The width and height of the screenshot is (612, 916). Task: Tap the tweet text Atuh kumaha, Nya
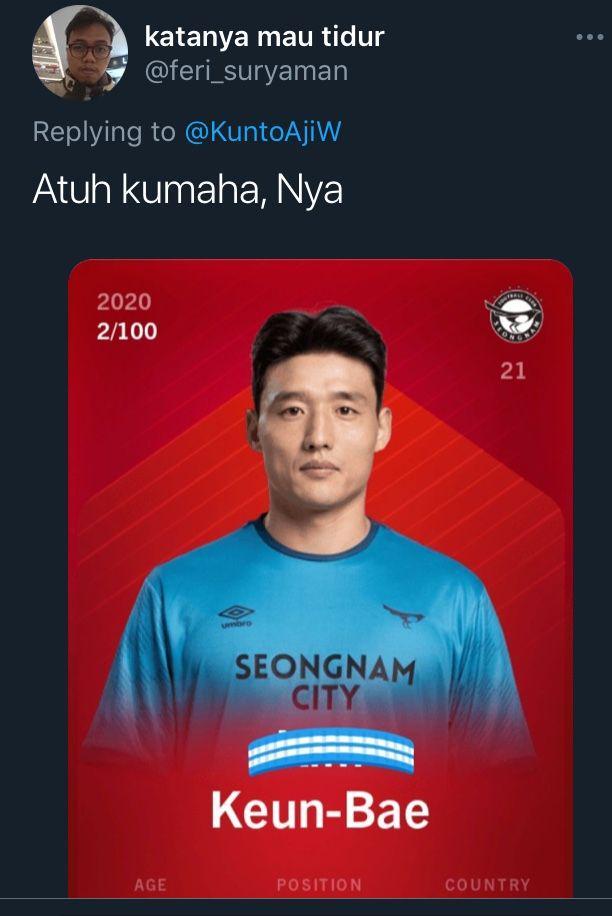pos(187,190)
